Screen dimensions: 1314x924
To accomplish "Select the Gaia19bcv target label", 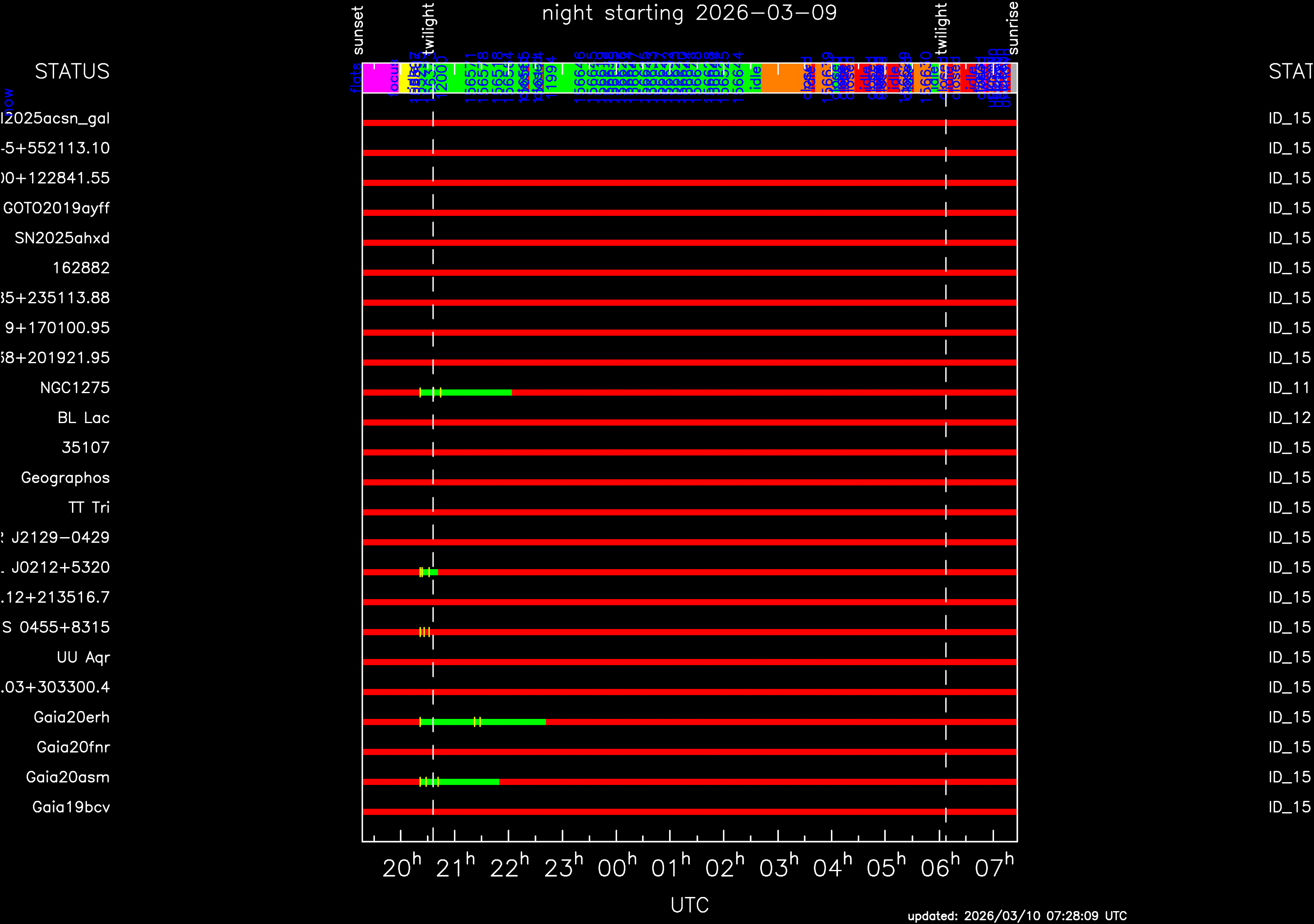I will [x=71, y=807].
